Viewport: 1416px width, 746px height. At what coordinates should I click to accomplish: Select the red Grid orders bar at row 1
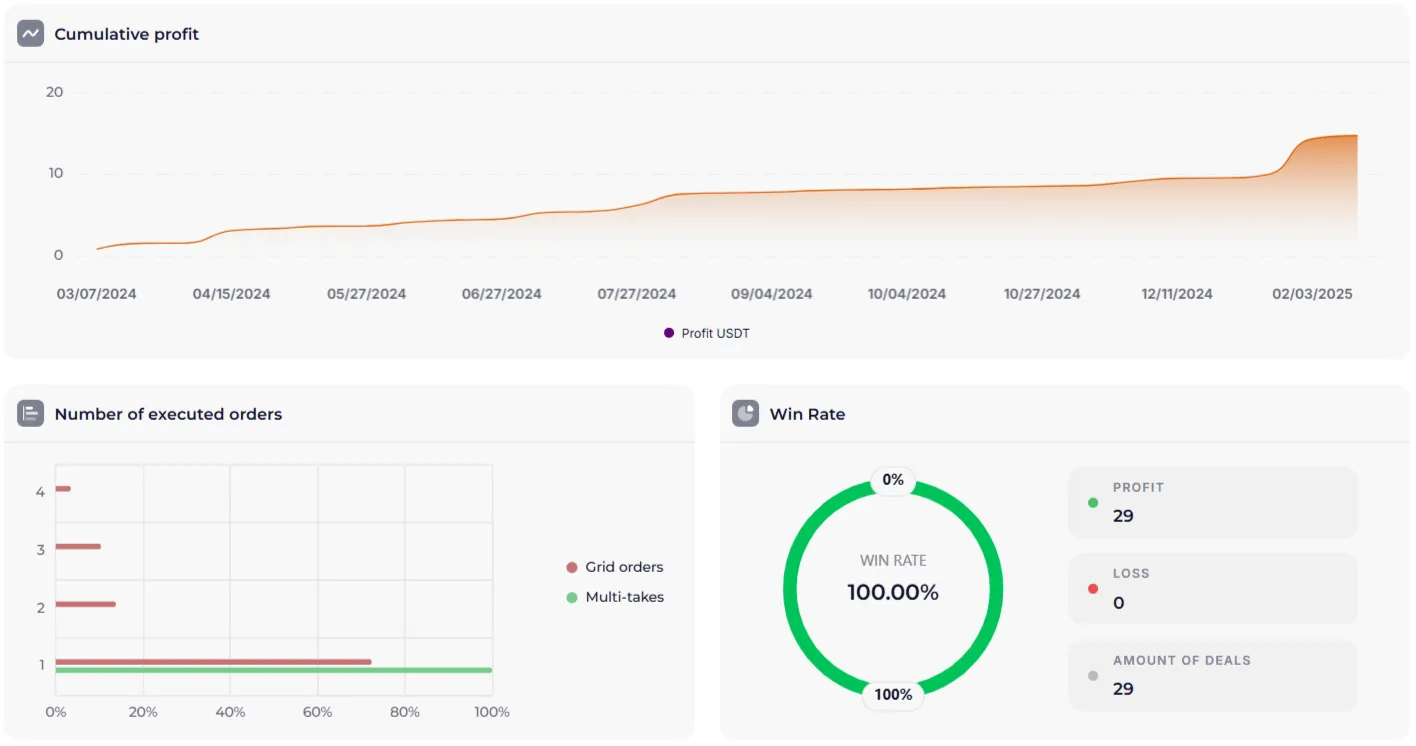[213, 661]
